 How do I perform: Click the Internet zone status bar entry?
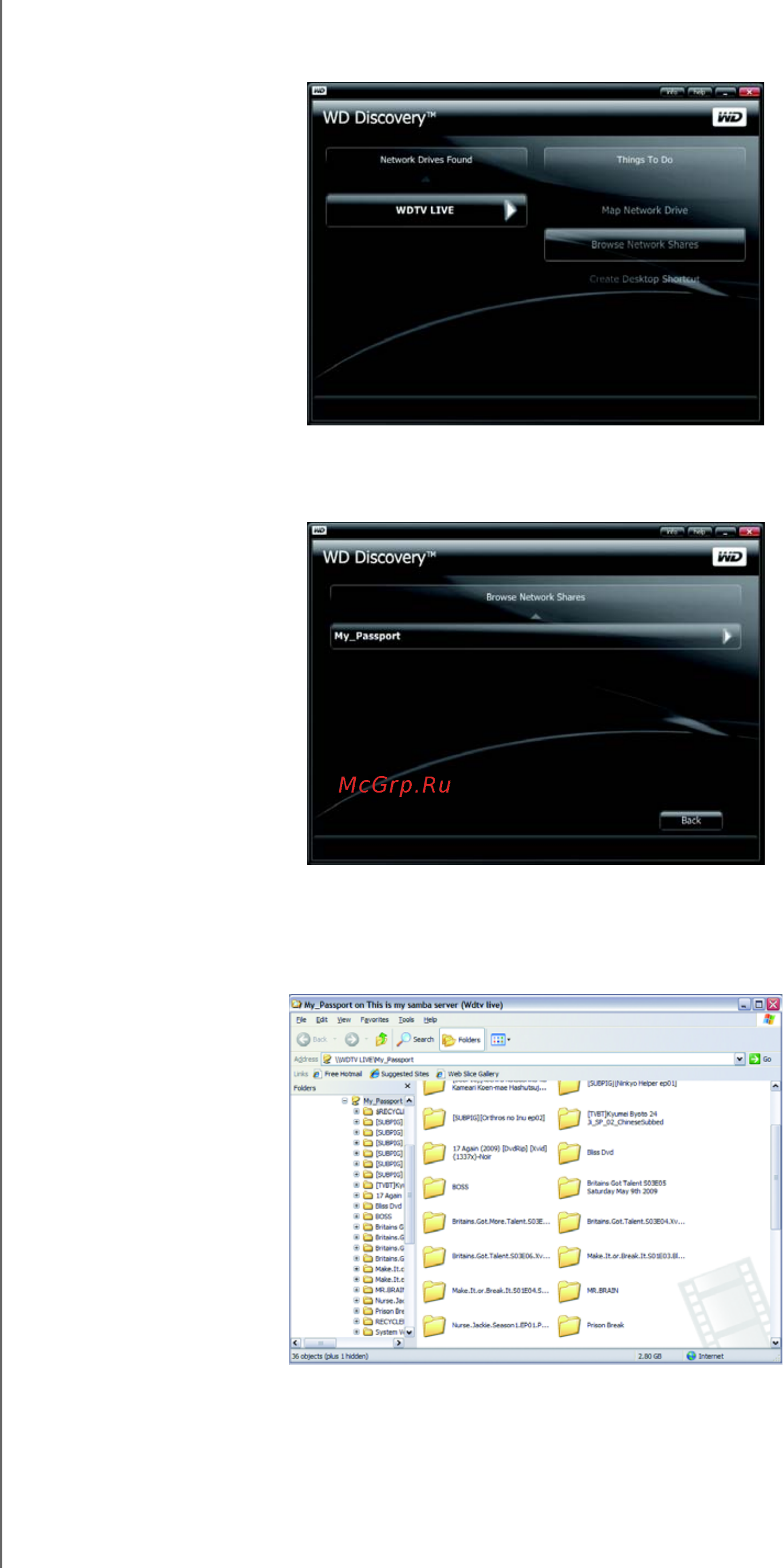coord(705,1356)
